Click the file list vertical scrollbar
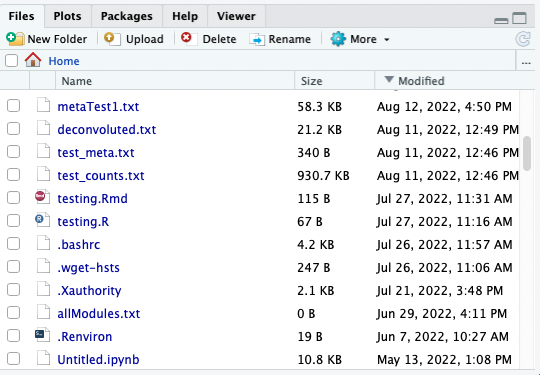 527,153
